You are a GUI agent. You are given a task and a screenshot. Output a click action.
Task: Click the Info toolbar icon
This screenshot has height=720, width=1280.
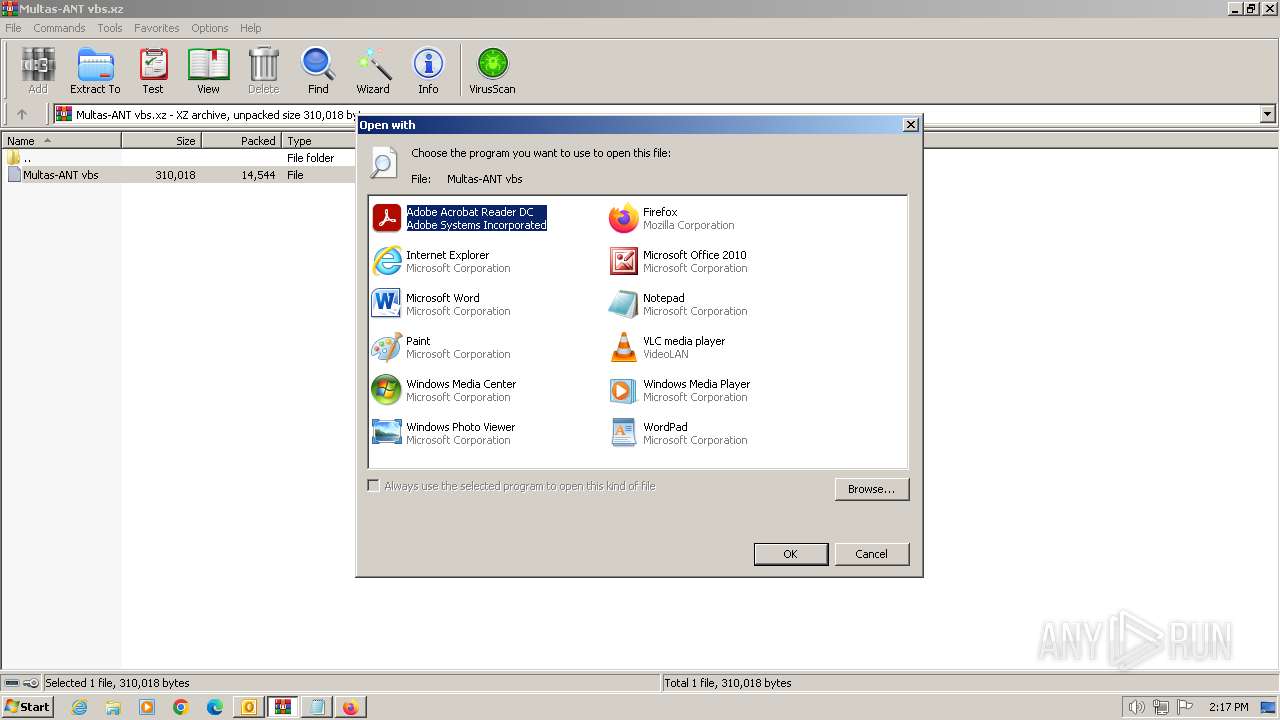[x=428, y=71]
